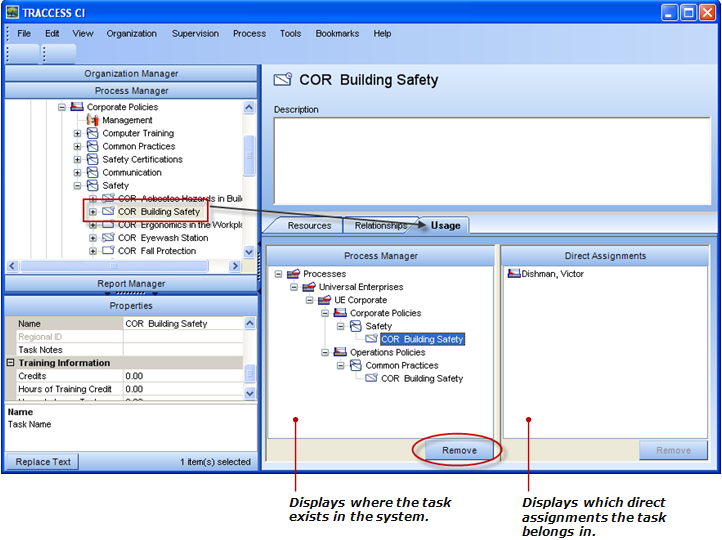Viewport: 722px width, 540px height.
Task: Click the left tree horizontal scrollbar right arrow
Action: [236, 267]
